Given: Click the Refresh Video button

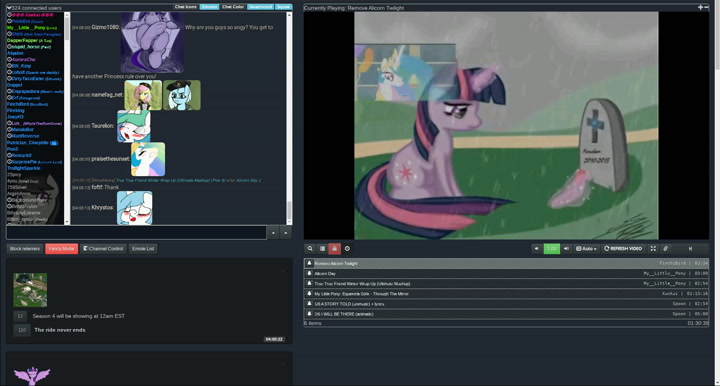Looking at the screenshot, I should click(x=623, y=249).
